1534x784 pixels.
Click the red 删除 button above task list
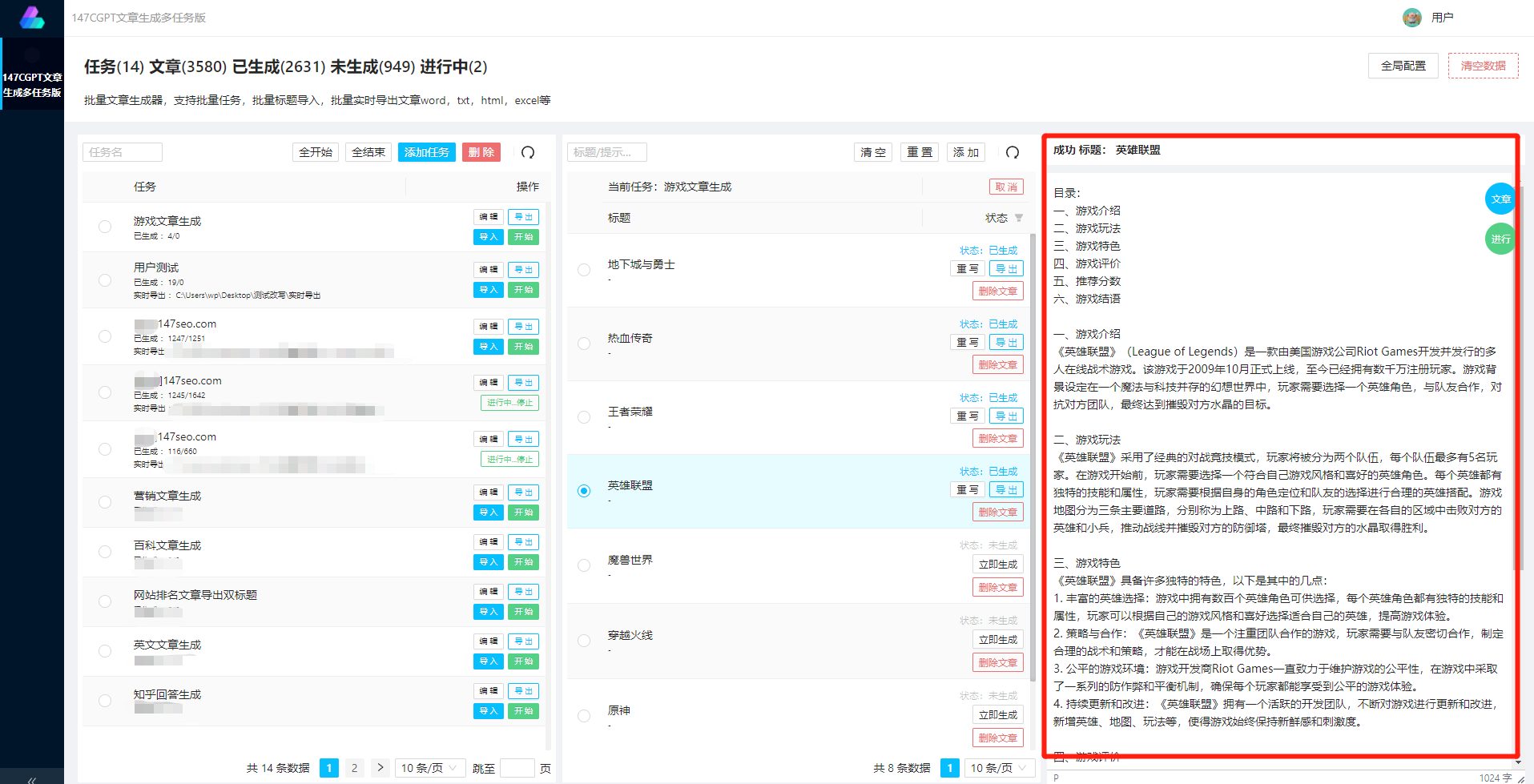tap(481, 152)
